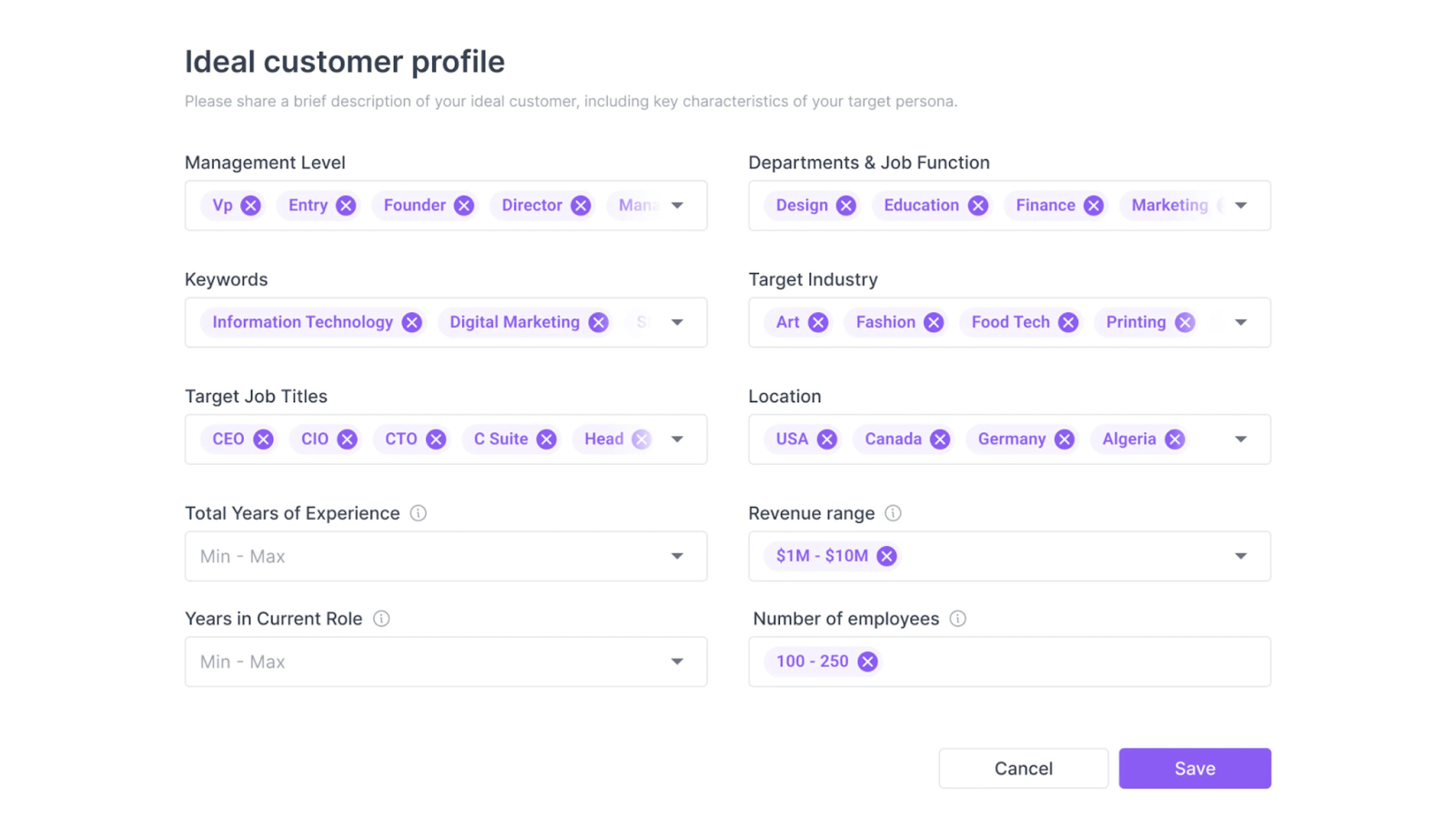Expand the Location dropdown arrow

coord(1240,440)
